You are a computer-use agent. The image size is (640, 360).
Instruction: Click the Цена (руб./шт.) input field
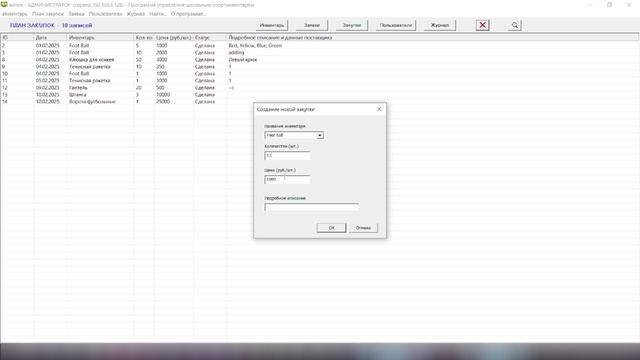tap(287, 179)
